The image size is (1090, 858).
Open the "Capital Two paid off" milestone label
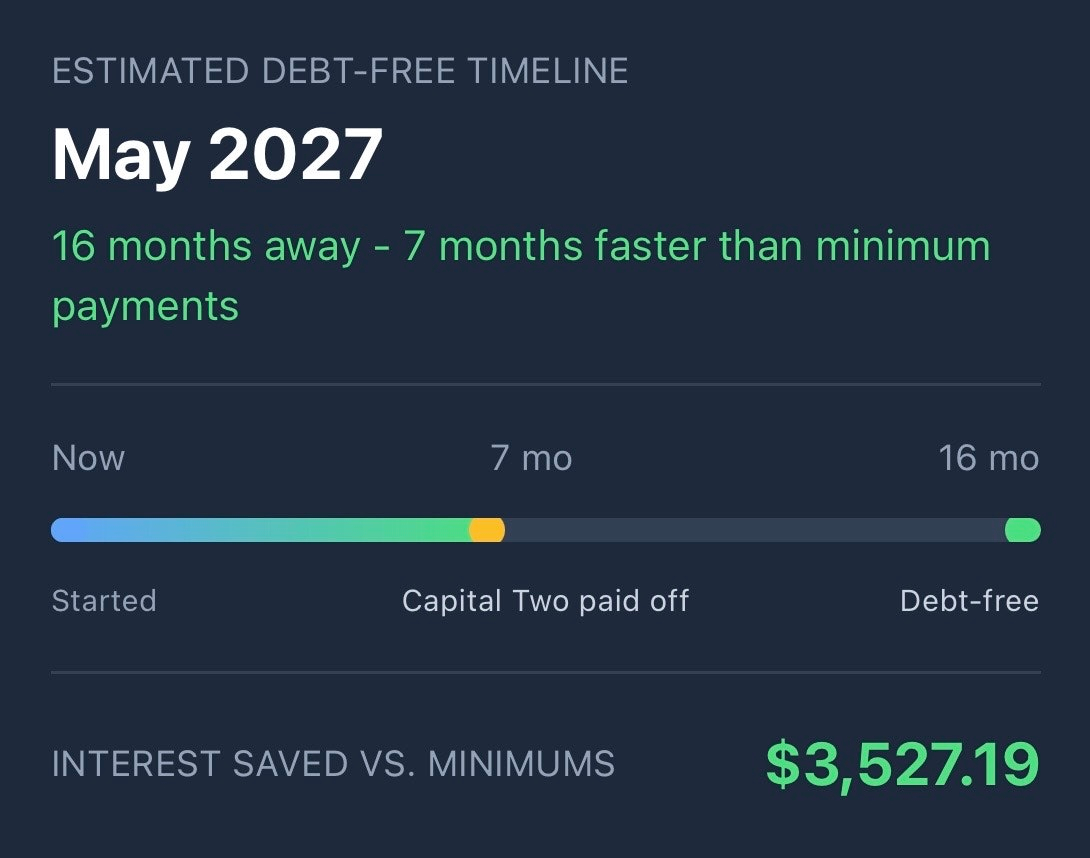[x=545, y=601]
